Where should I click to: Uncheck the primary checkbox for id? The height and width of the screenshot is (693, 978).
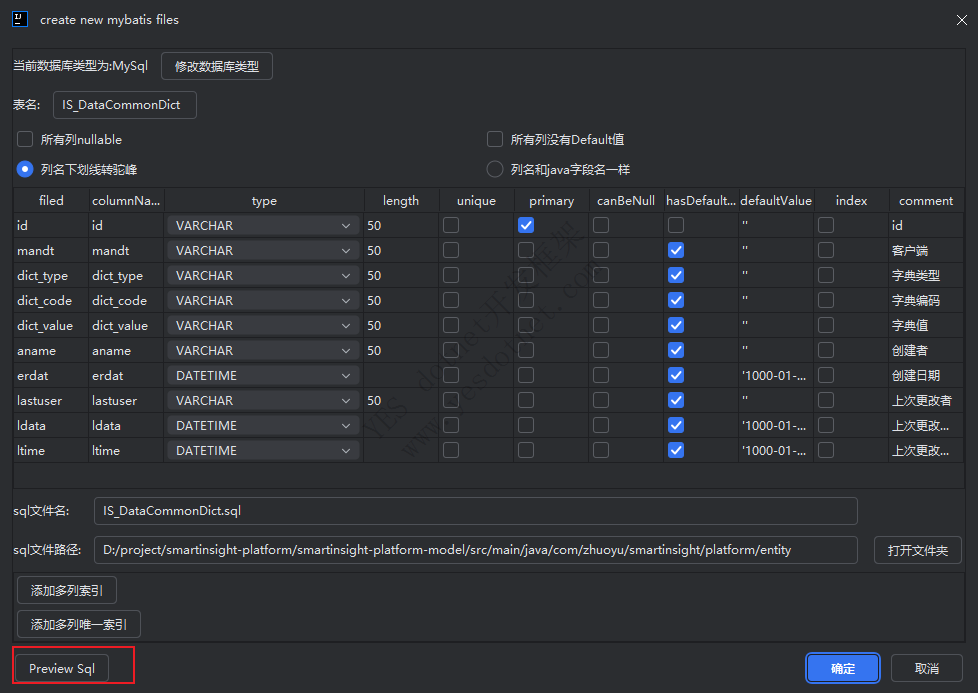coord(526,225)
